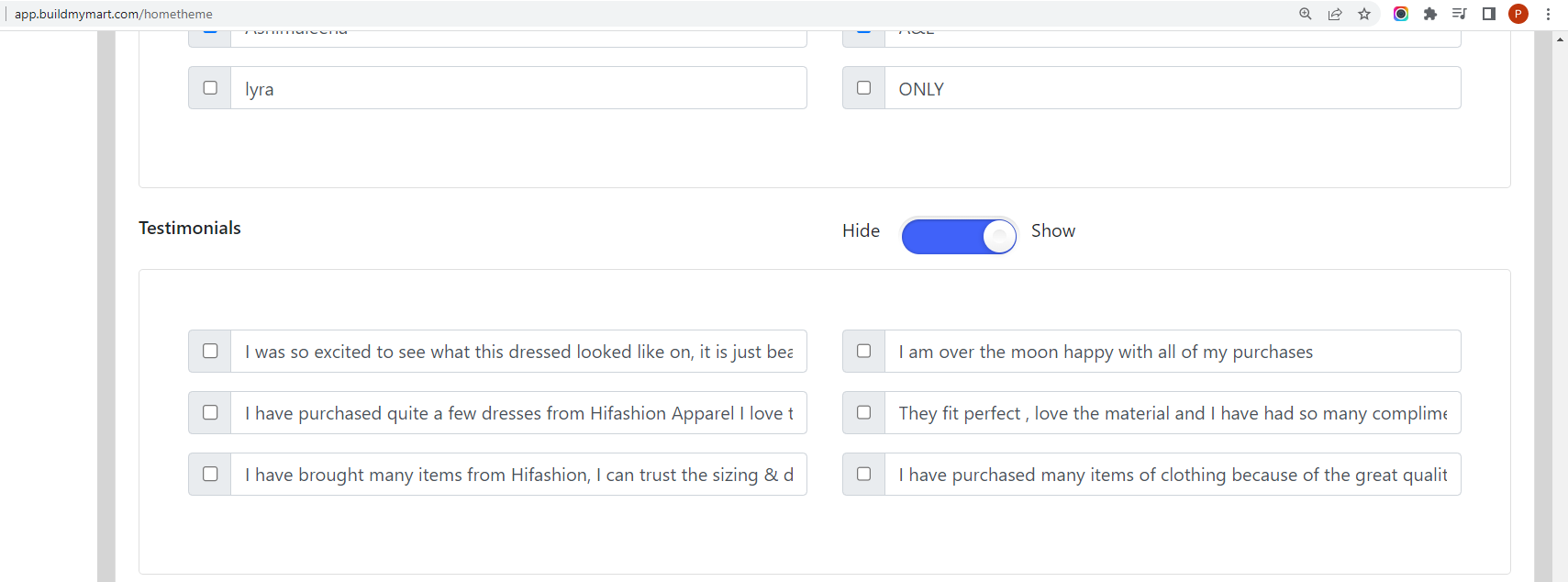Click the address bar URL app.buildmymart.com/hometheme
The height and width of the screenshot is (582, 1568).
pos(114,14)
